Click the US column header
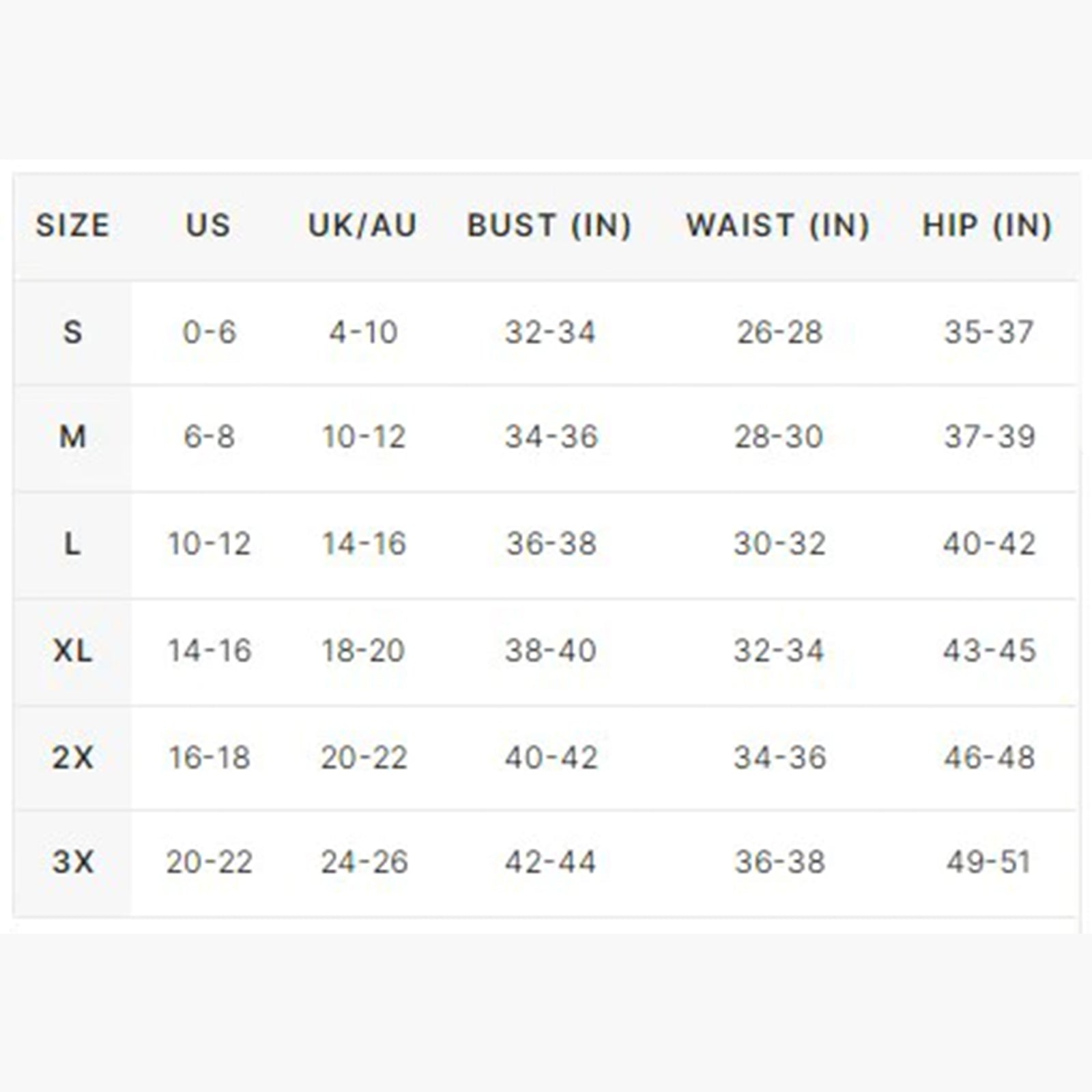 pos(209,225)
